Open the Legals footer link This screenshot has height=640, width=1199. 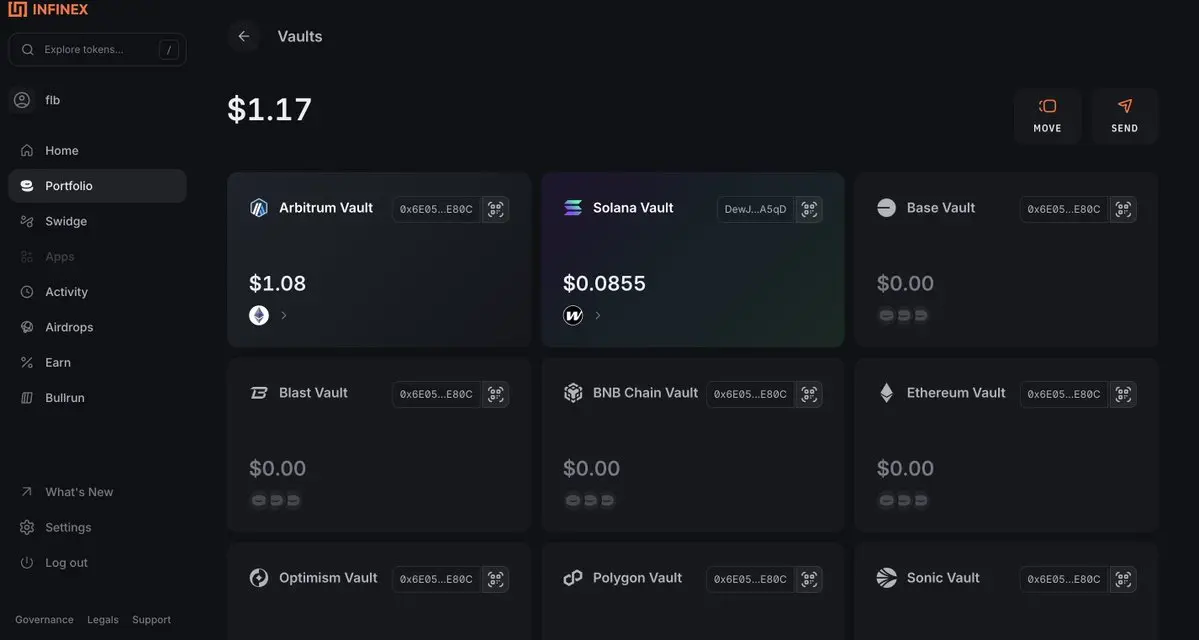(x=102, y=619)
